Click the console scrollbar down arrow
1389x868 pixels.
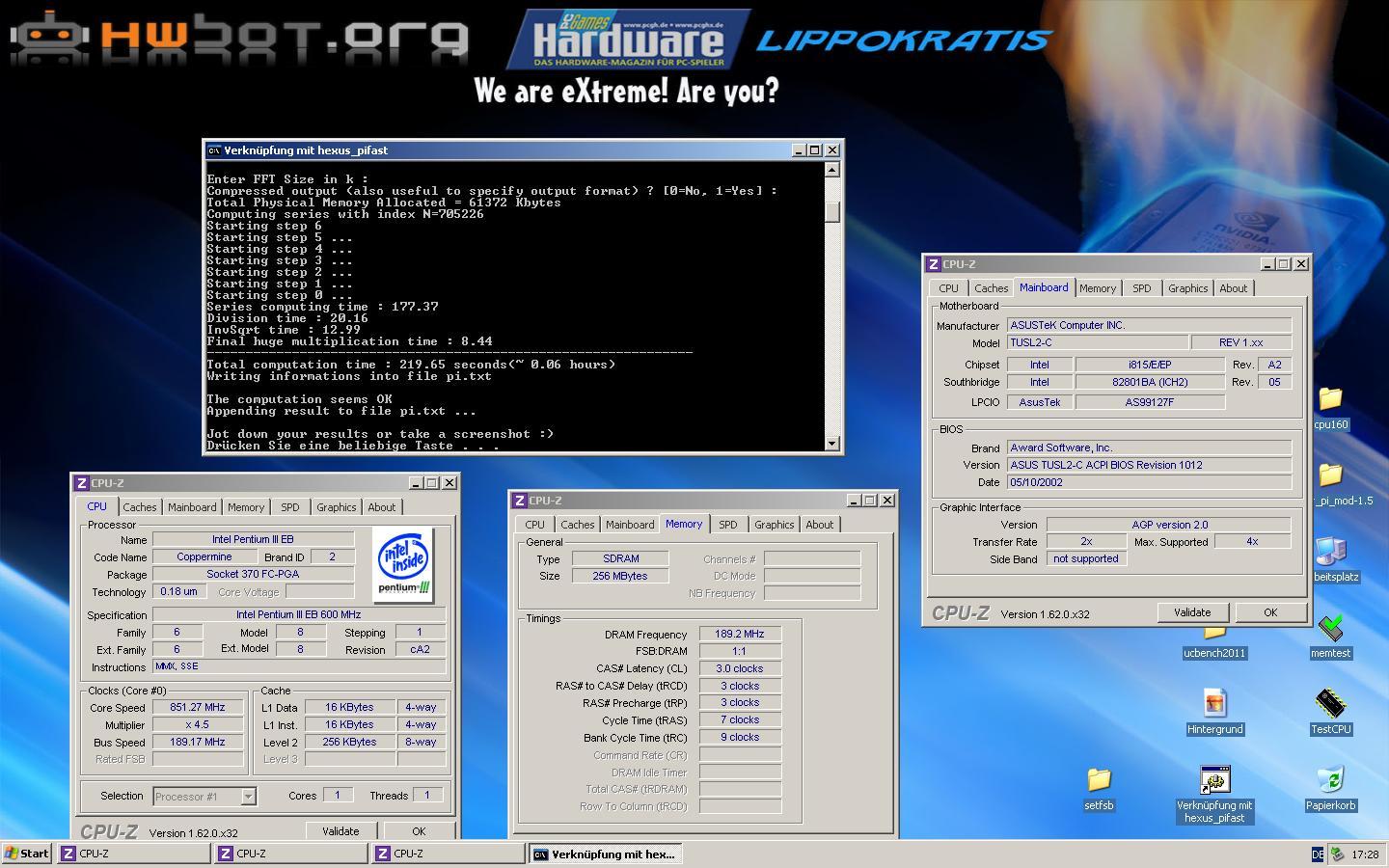[x=832, y=444]
